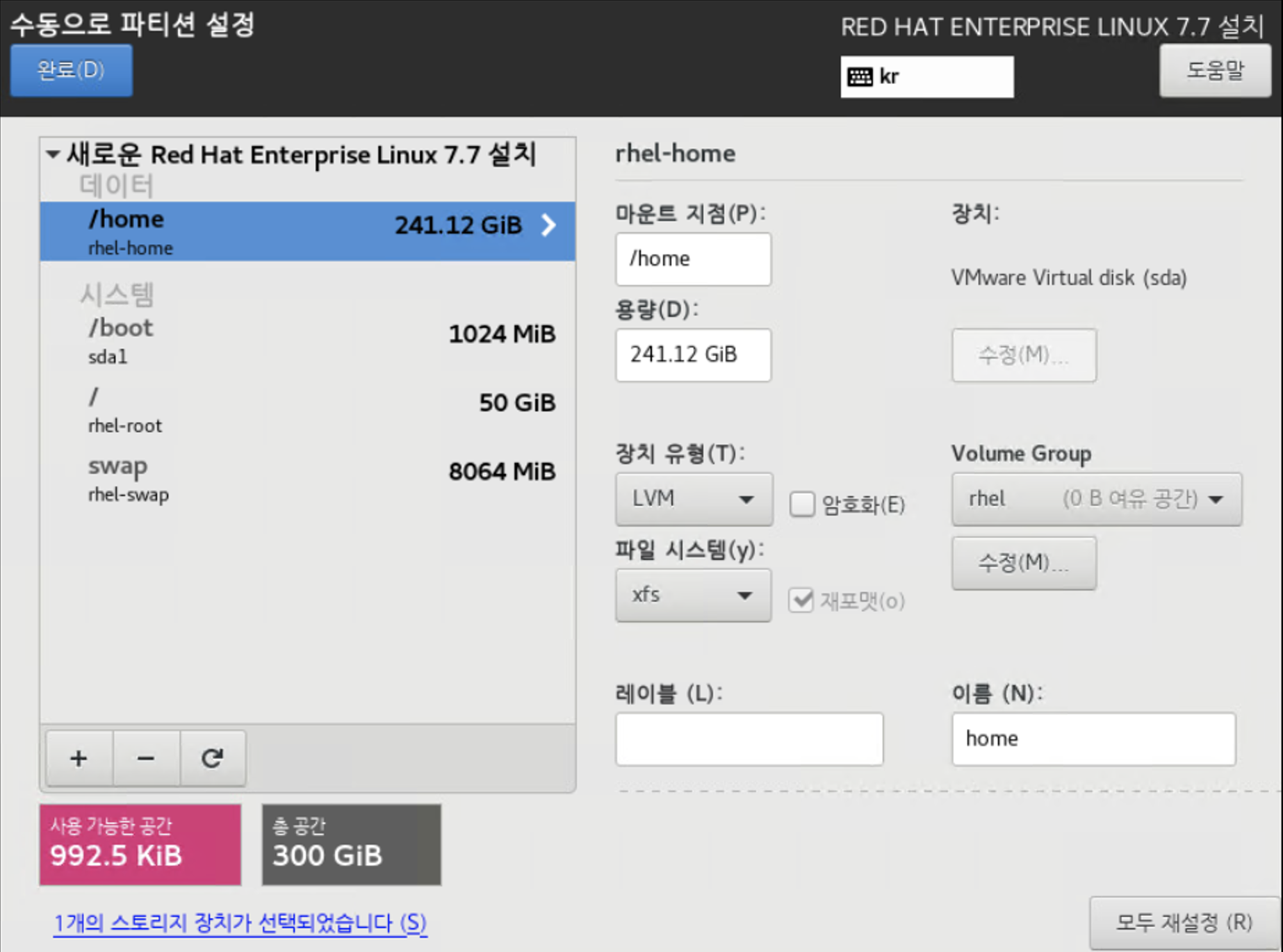Image resolution: width=1283 pixels, height=952 pixels.
Task: Click the keyboard layout icon next to kr
Action: point(860,76)
